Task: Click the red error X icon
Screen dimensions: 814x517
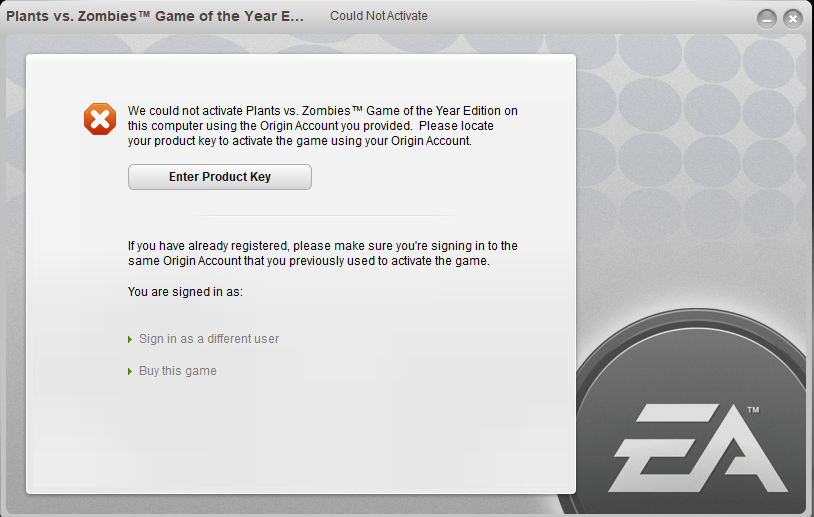Action: click(x=100, y=119)
